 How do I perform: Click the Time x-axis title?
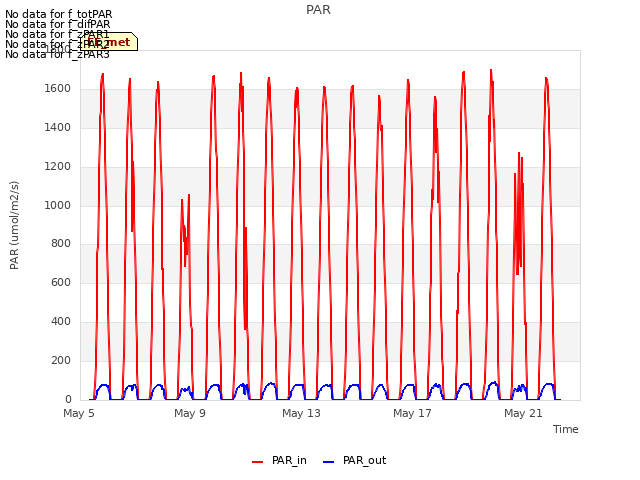[x=566, y=429]
